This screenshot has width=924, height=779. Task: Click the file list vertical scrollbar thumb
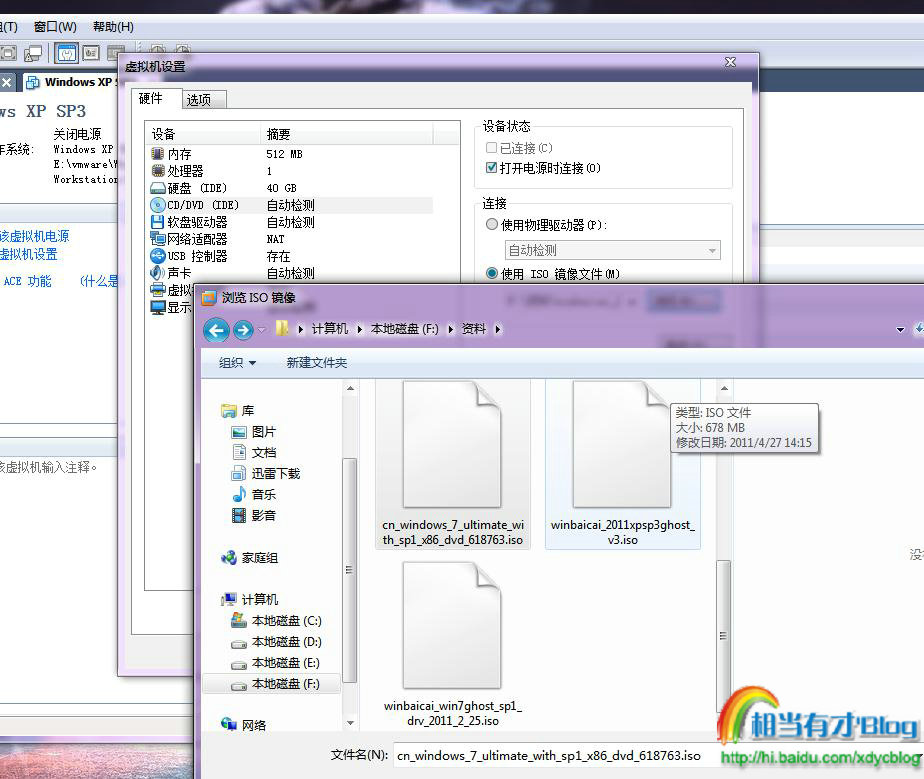(723, 638)
